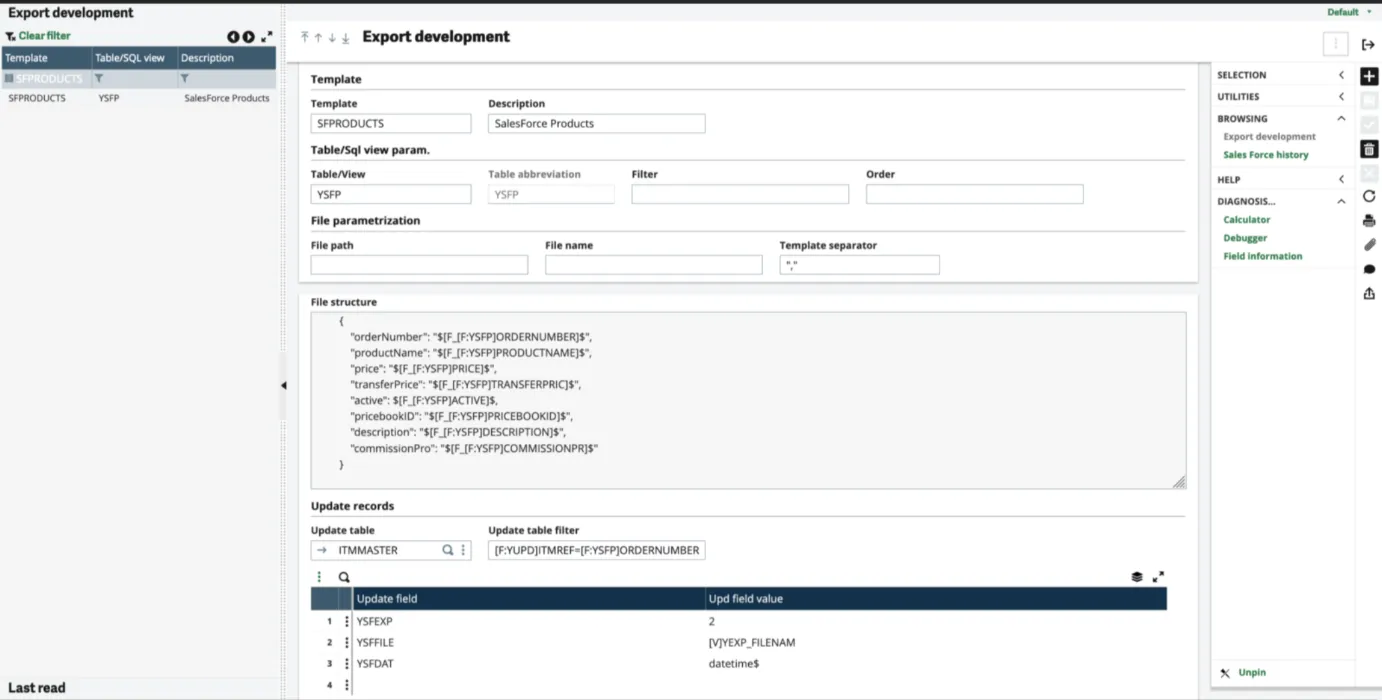Image resolution: width=1382 pixels, height=700 pixels.
Task: Click the Update table filter field
Action: tap(597, 550)
